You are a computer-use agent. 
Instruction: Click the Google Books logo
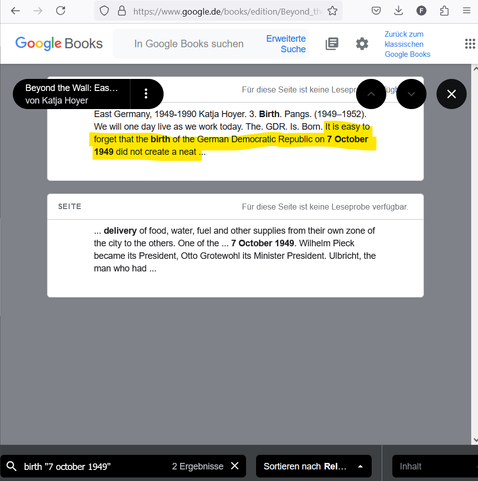(x=59, y=44)
